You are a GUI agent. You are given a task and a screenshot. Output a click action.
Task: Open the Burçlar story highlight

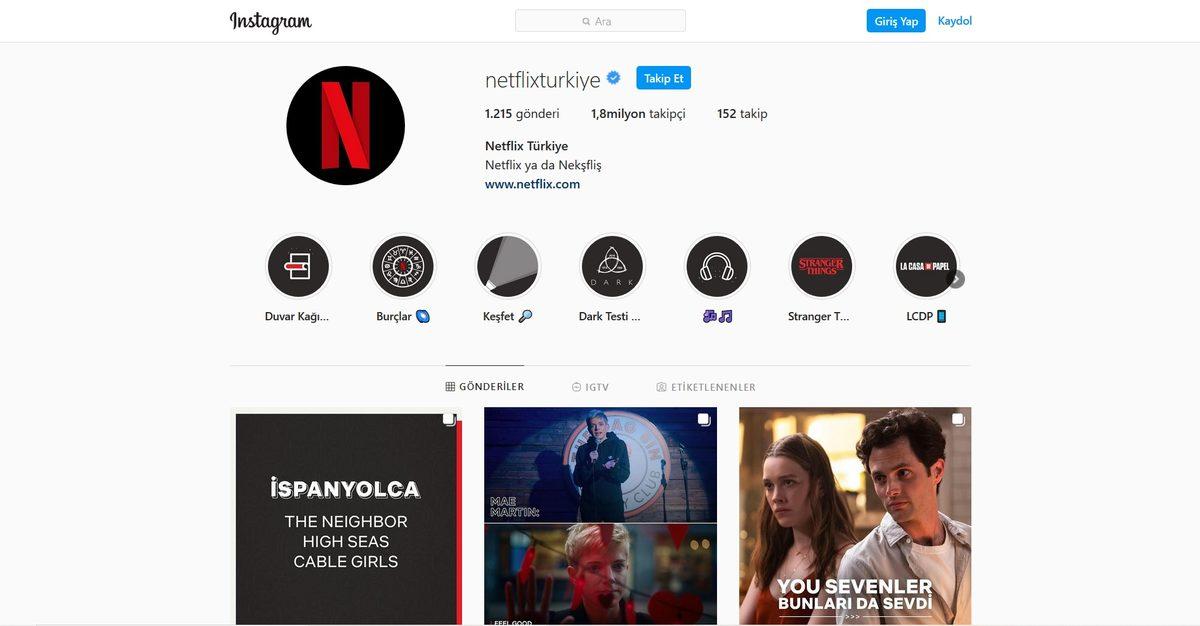point(402,265)
